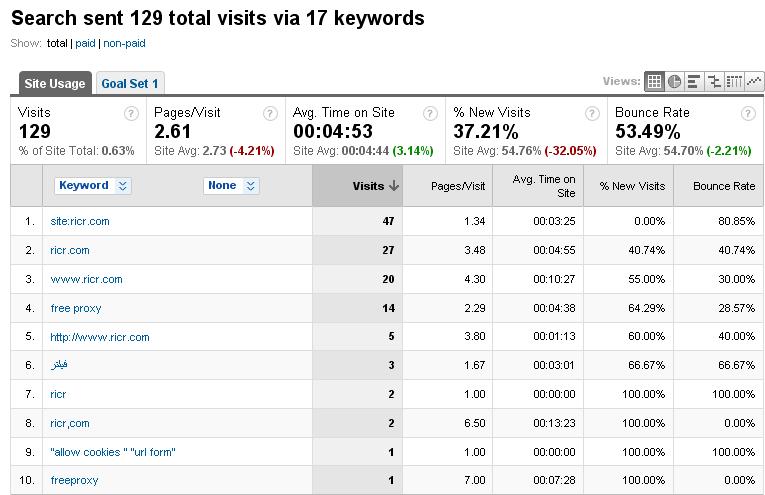
Task: Click bounce rate 80.85% cell
Action: tap(736, 221)
